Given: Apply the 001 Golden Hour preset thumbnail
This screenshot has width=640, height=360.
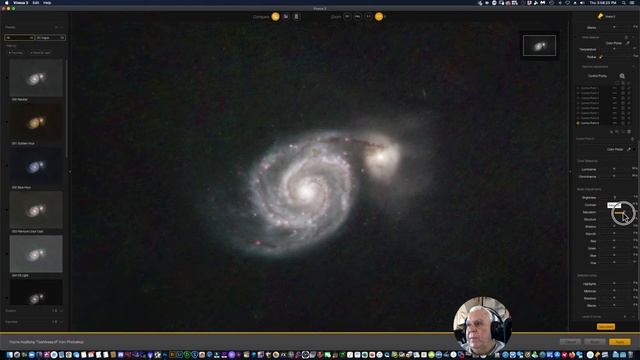Looking at the screenshot, I should (x=36, y=122).
